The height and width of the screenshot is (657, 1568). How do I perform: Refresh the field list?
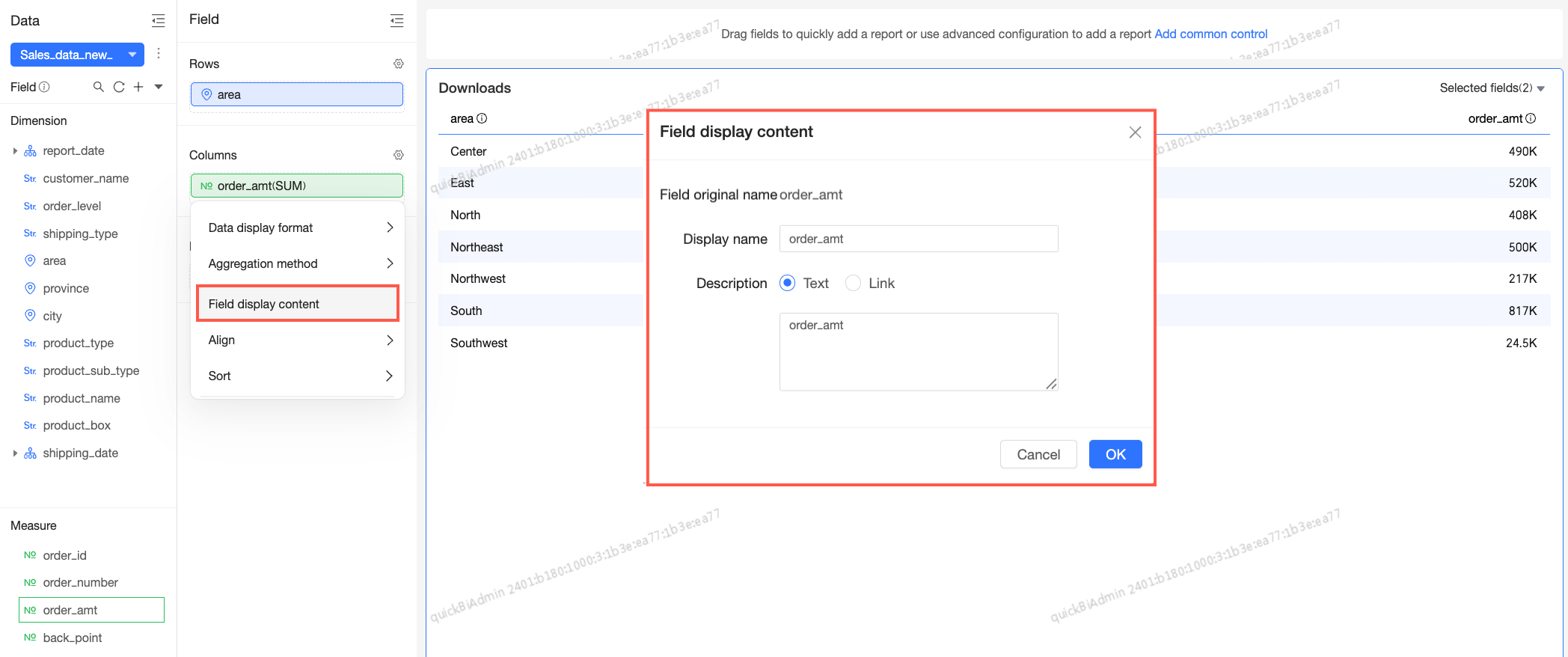(119, 87)
